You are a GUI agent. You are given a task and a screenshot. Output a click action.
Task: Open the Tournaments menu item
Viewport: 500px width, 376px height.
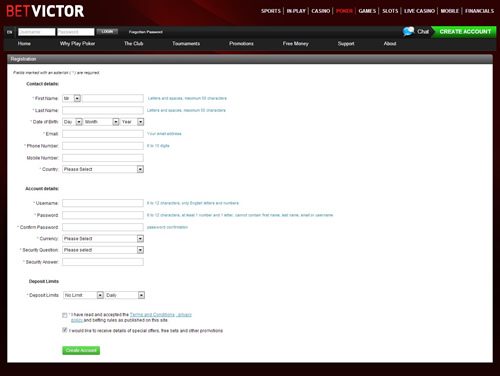click(186, 44)
